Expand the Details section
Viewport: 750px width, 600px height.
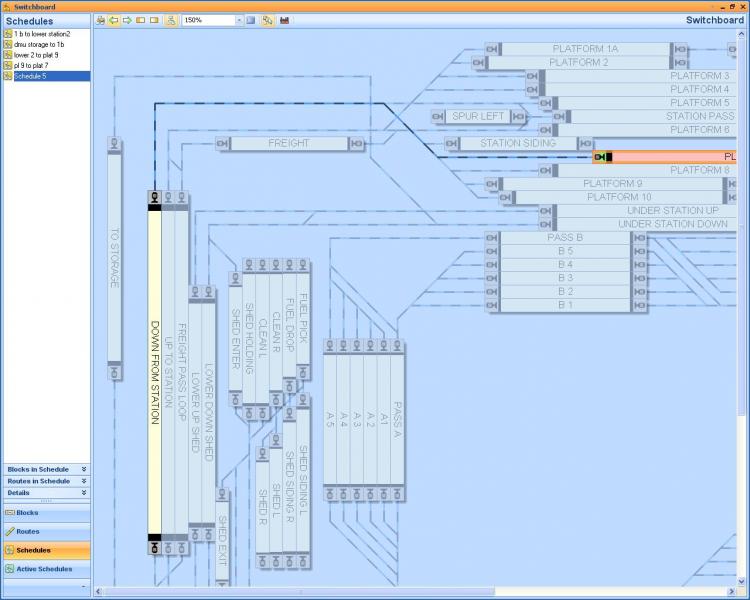point(84,493)
